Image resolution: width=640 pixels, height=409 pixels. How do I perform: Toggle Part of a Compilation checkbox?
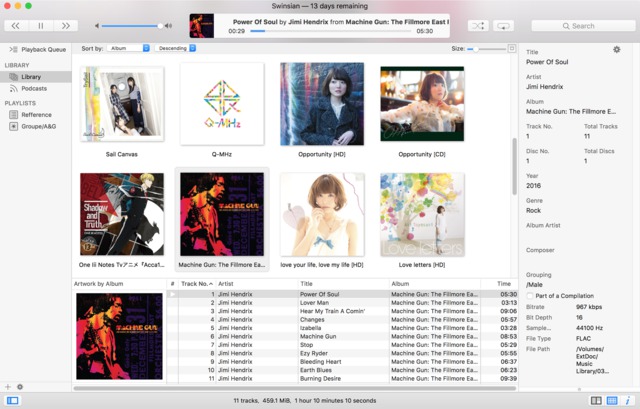tap(531, 296)
